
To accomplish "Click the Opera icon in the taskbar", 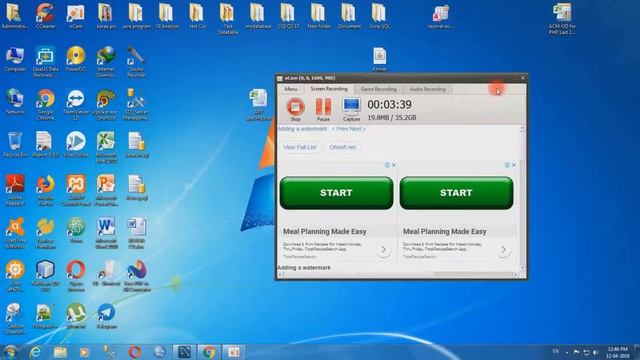I will (135, 352).
